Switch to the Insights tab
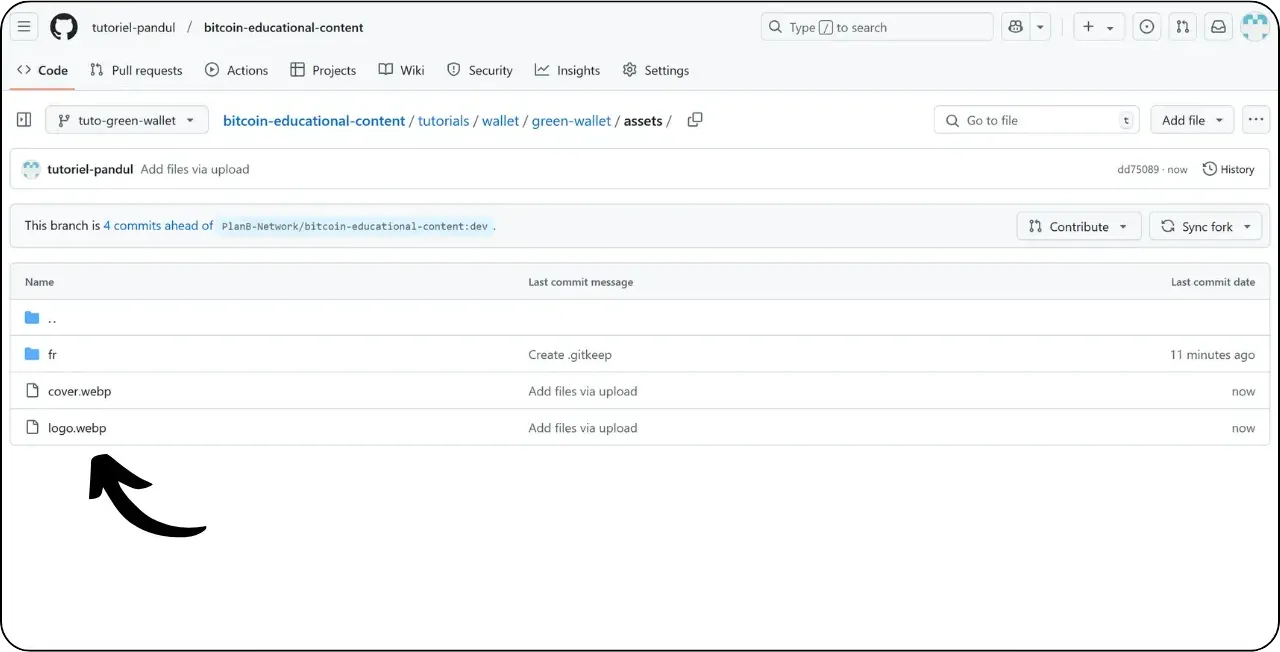1280x652 pixels. 567,70
